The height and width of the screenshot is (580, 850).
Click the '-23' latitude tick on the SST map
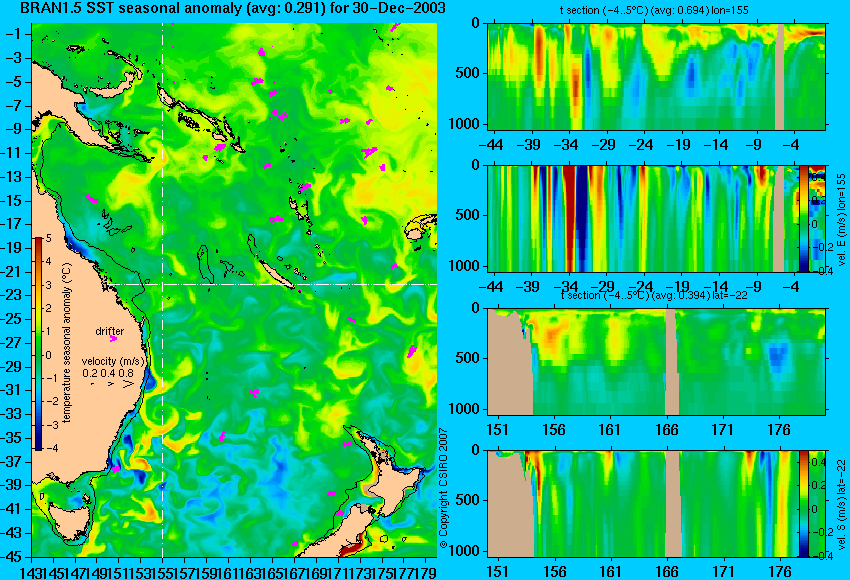(x=14, y=295)
